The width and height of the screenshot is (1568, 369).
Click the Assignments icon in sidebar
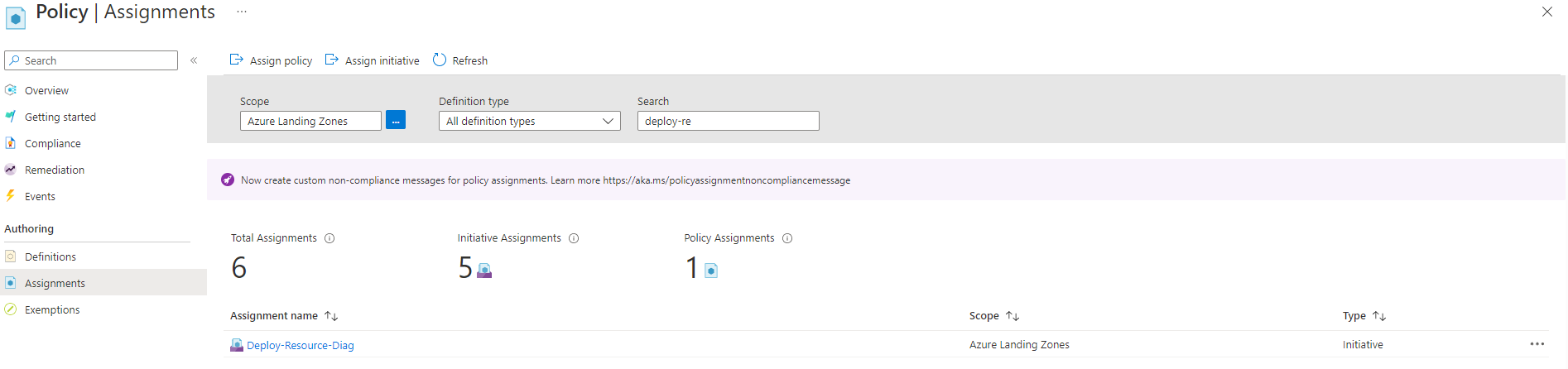[x=11, y=283]
